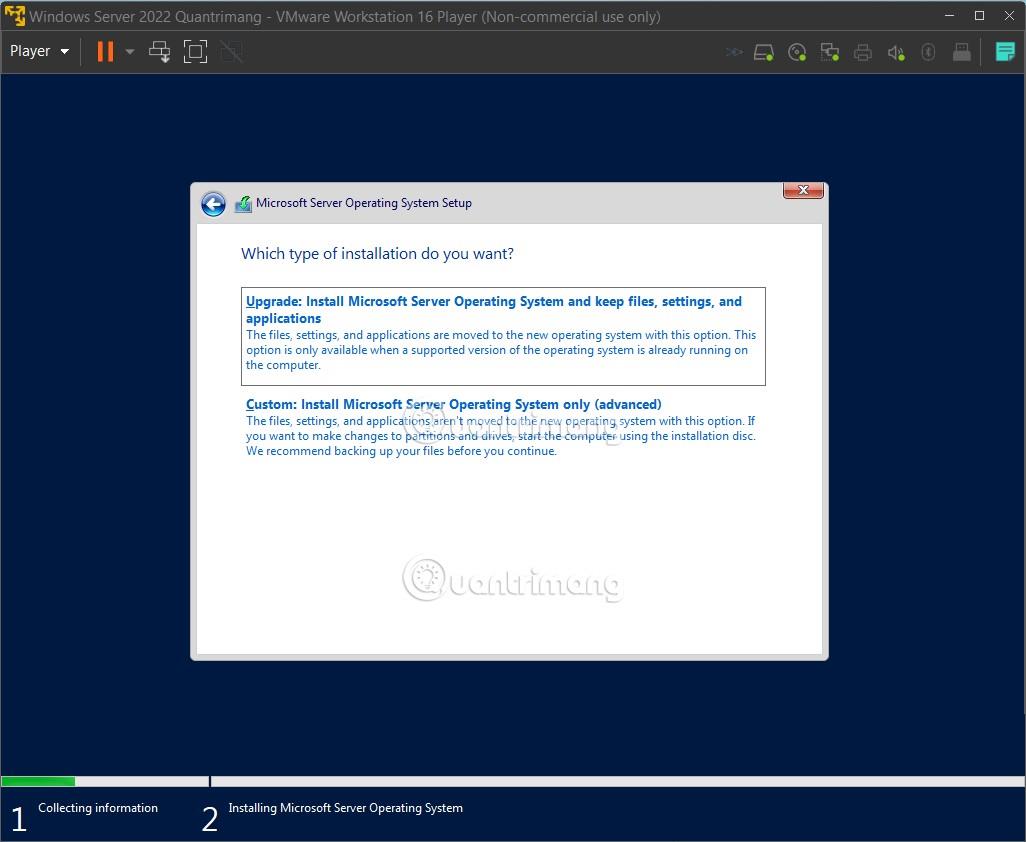Send Ctrl+Alt+Del to the virtual machine
This screenshot has width=1026, height=842.
point(159,51)
